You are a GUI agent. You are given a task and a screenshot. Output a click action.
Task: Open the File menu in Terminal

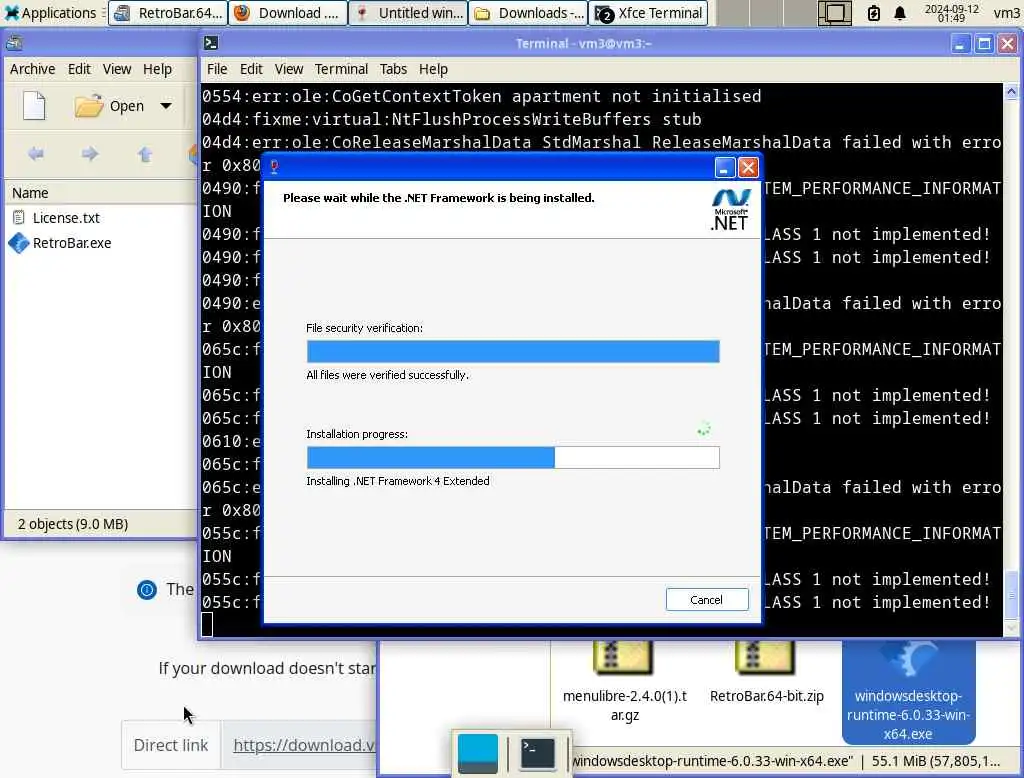pyautogui.click(x=217, y=69)
